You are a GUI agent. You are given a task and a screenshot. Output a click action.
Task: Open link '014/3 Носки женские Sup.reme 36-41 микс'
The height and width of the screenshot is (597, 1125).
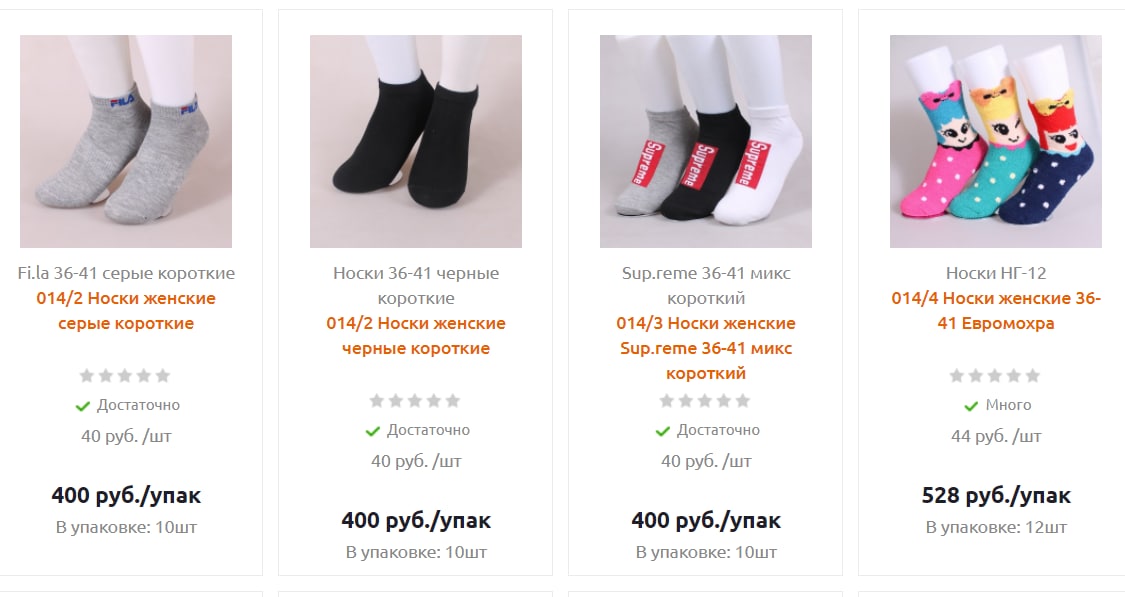[x=705, y=348]
